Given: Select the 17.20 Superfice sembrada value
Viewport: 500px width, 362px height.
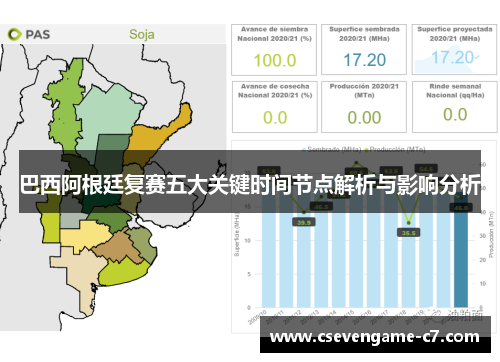Looking at the screenshot, I should pyautogui.click(x=364, y=60).
